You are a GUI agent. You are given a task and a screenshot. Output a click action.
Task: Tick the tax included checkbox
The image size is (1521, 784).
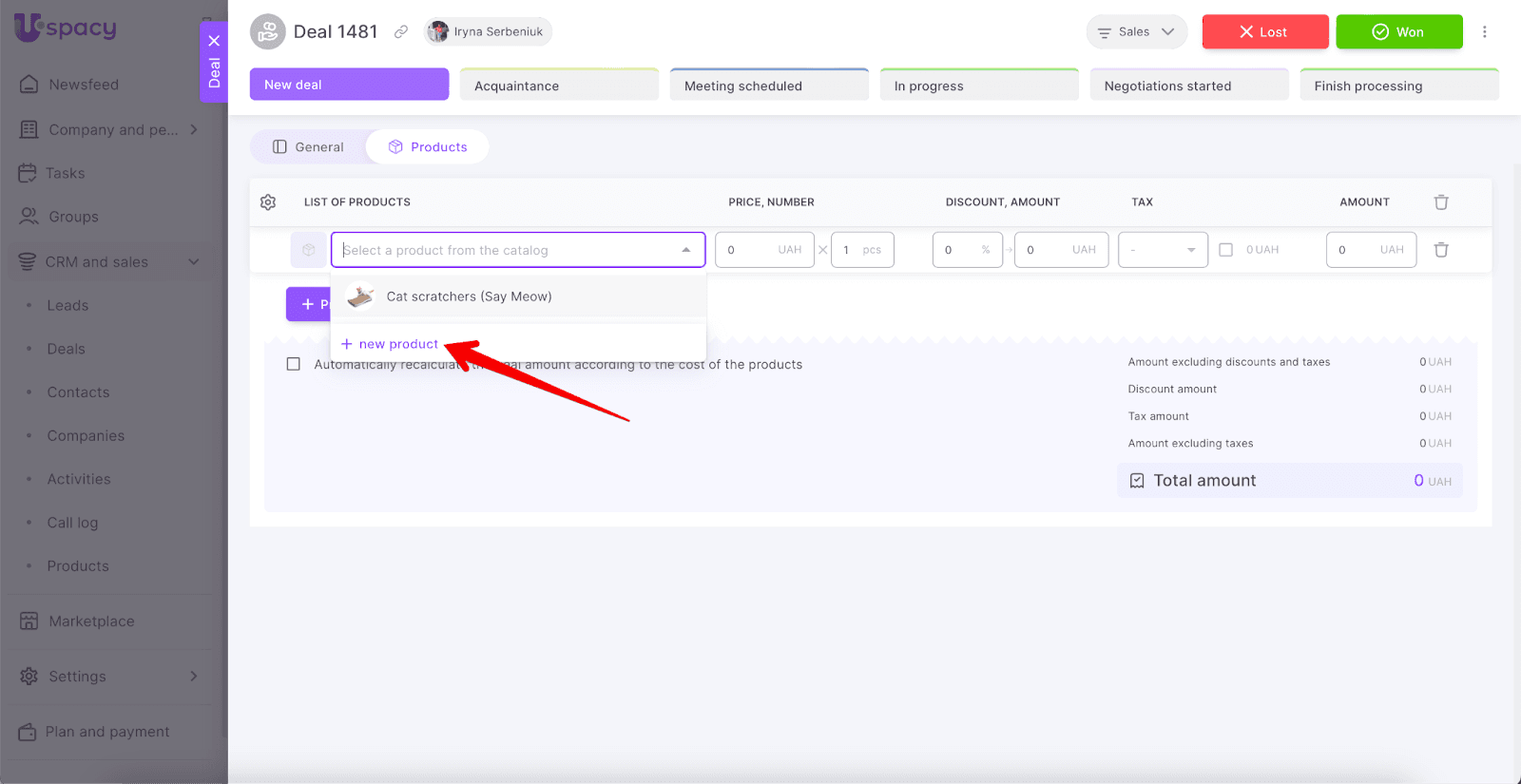pyautogui.click(x=1225, y=250)
